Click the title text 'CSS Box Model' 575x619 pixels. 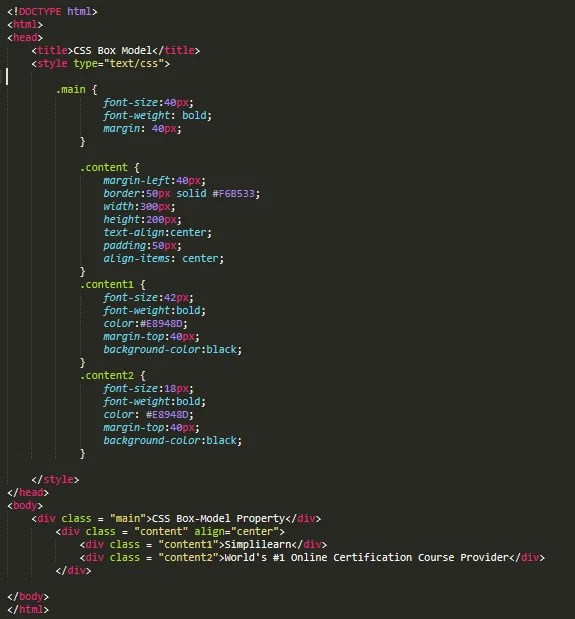click(112, 51)
